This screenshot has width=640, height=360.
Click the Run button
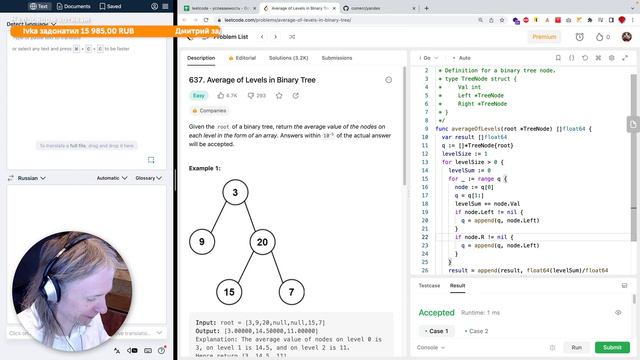(576, 347)
